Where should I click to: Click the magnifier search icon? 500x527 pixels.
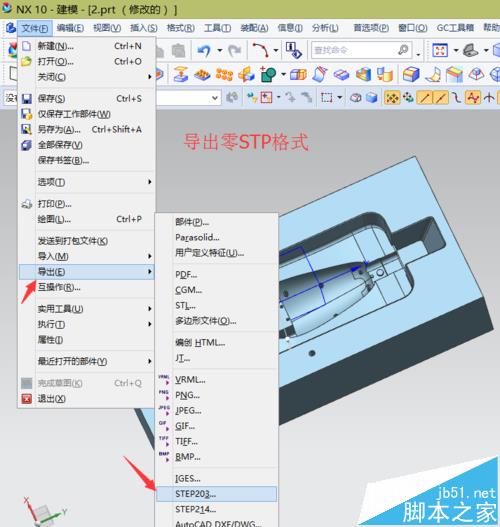click(x=403, y=50)
